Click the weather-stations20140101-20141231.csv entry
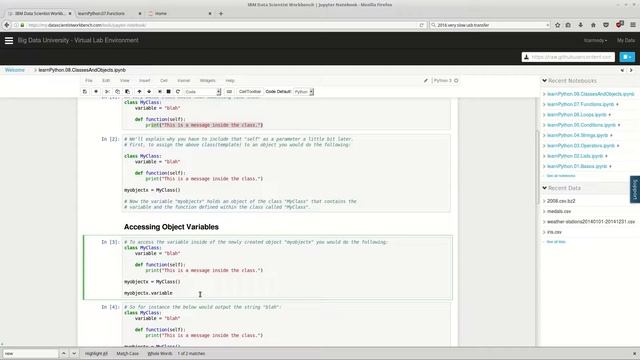 (591, 222)
